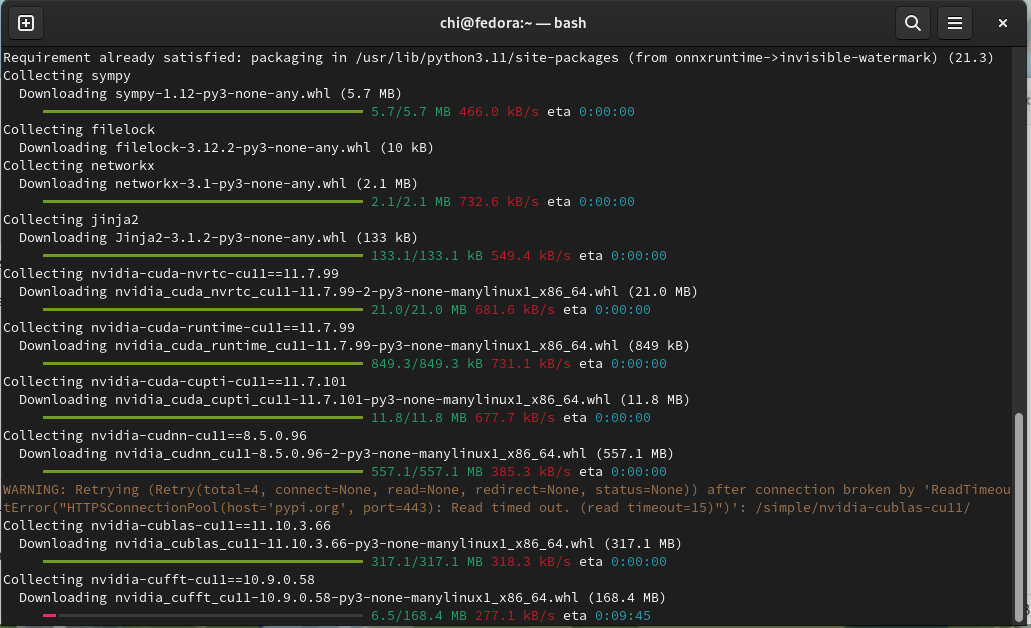Click the speed value '466.0 kB/s'
Screen dimensions: 1031x628
499,112
